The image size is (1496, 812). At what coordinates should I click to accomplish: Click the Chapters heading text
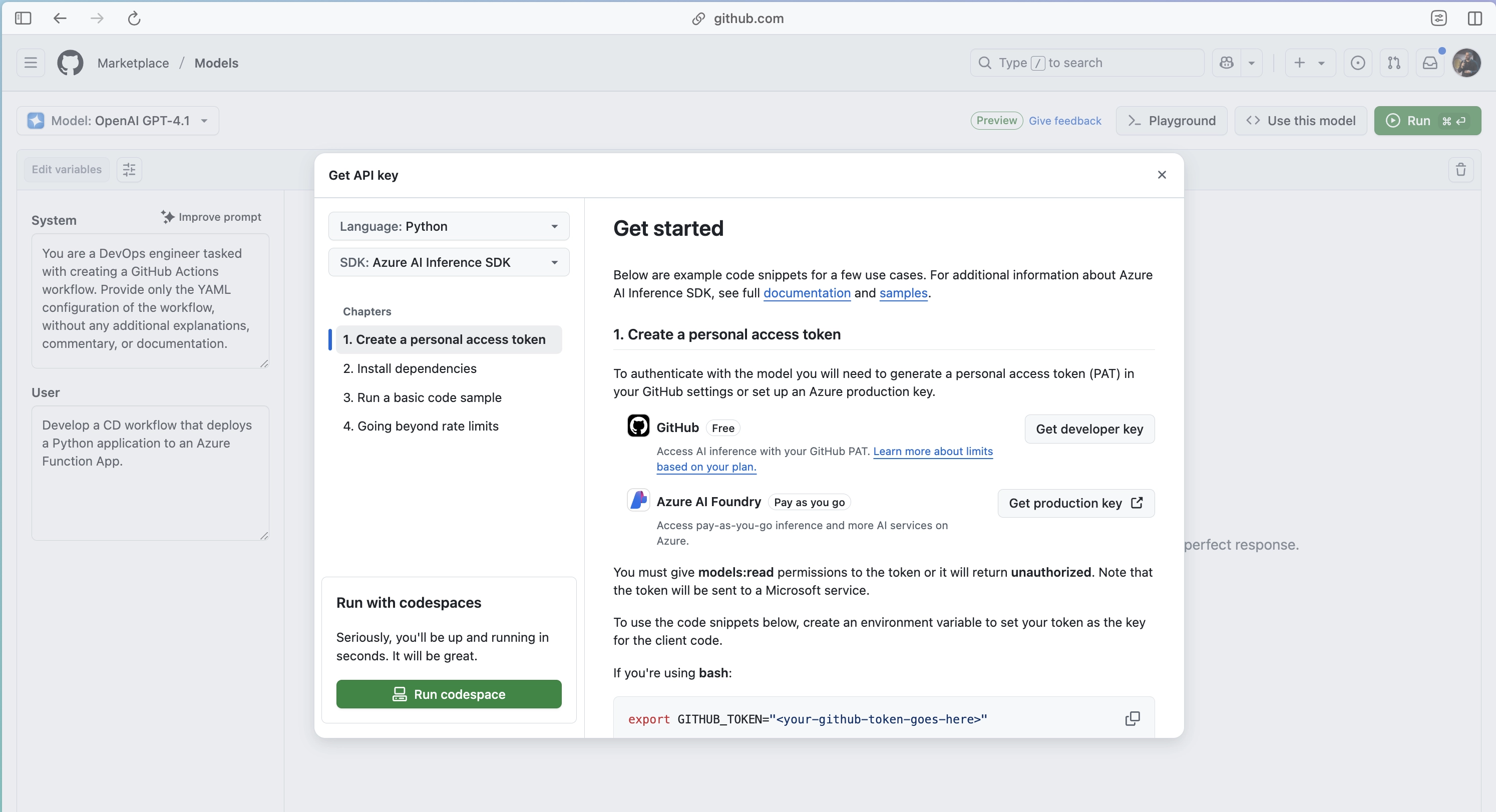coord(367,311)
